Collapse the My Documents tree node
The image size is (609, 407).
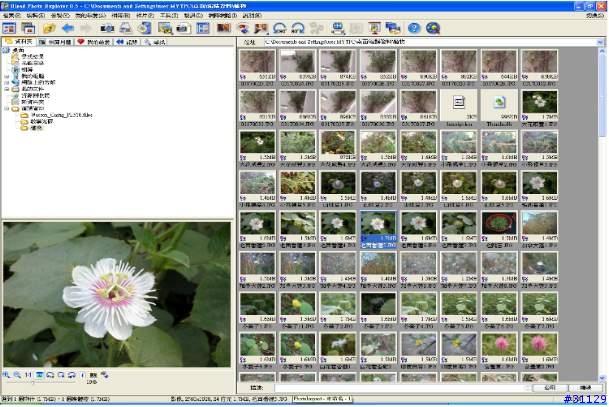(x=7, y=89)
